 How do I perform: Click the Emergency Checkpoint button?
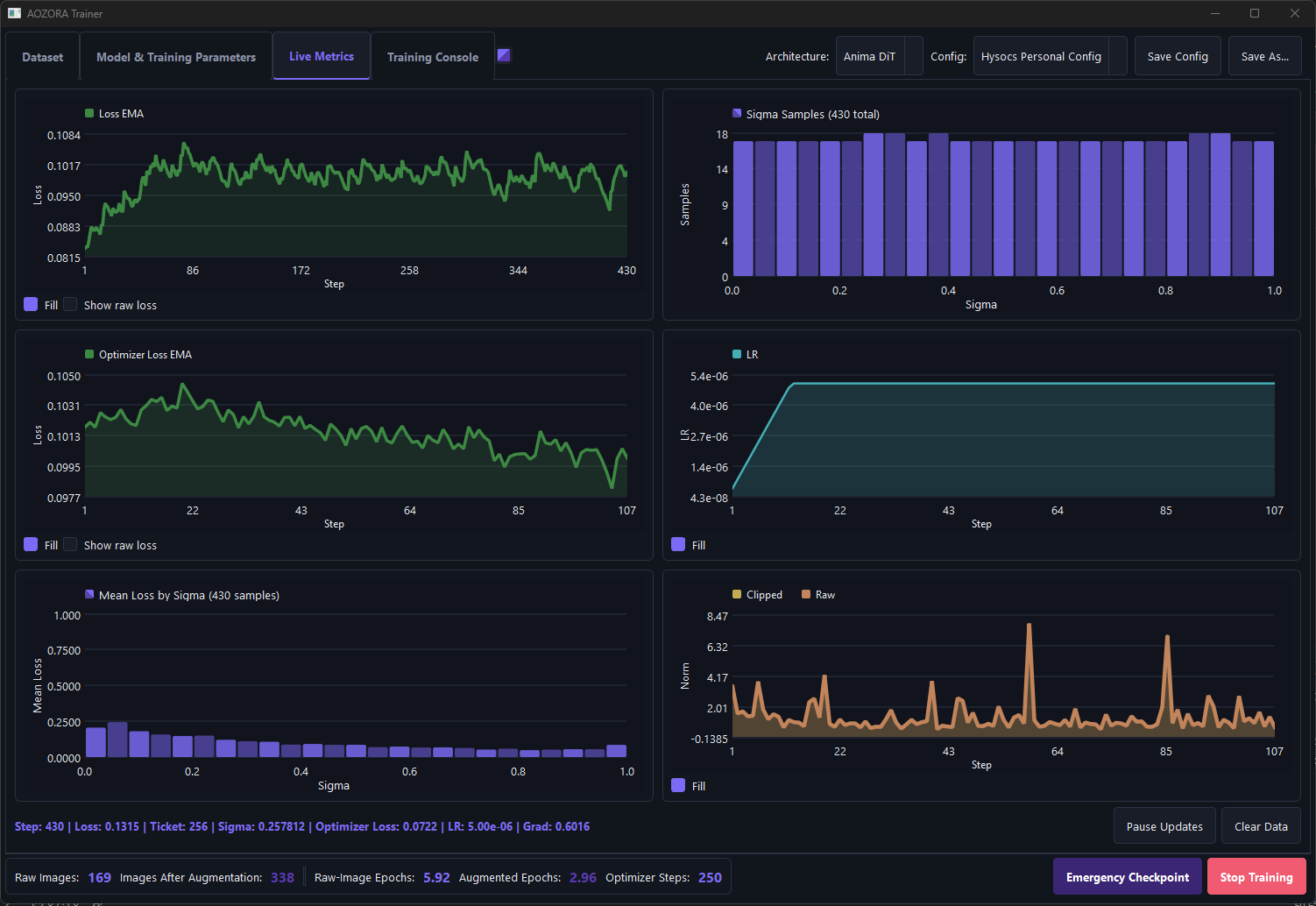pyautogui.click(x=1128, y=877)
